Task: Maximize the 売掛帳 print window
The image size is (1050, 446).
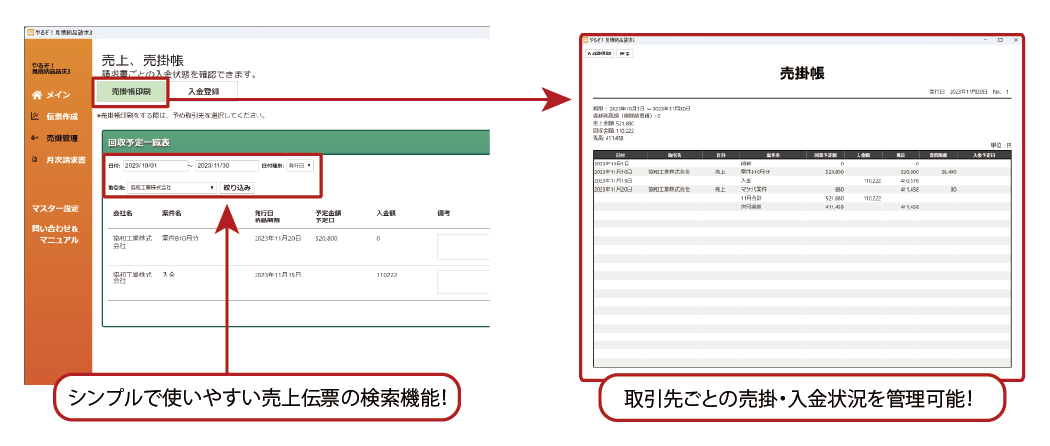Action: click(x=1000, y=40)
